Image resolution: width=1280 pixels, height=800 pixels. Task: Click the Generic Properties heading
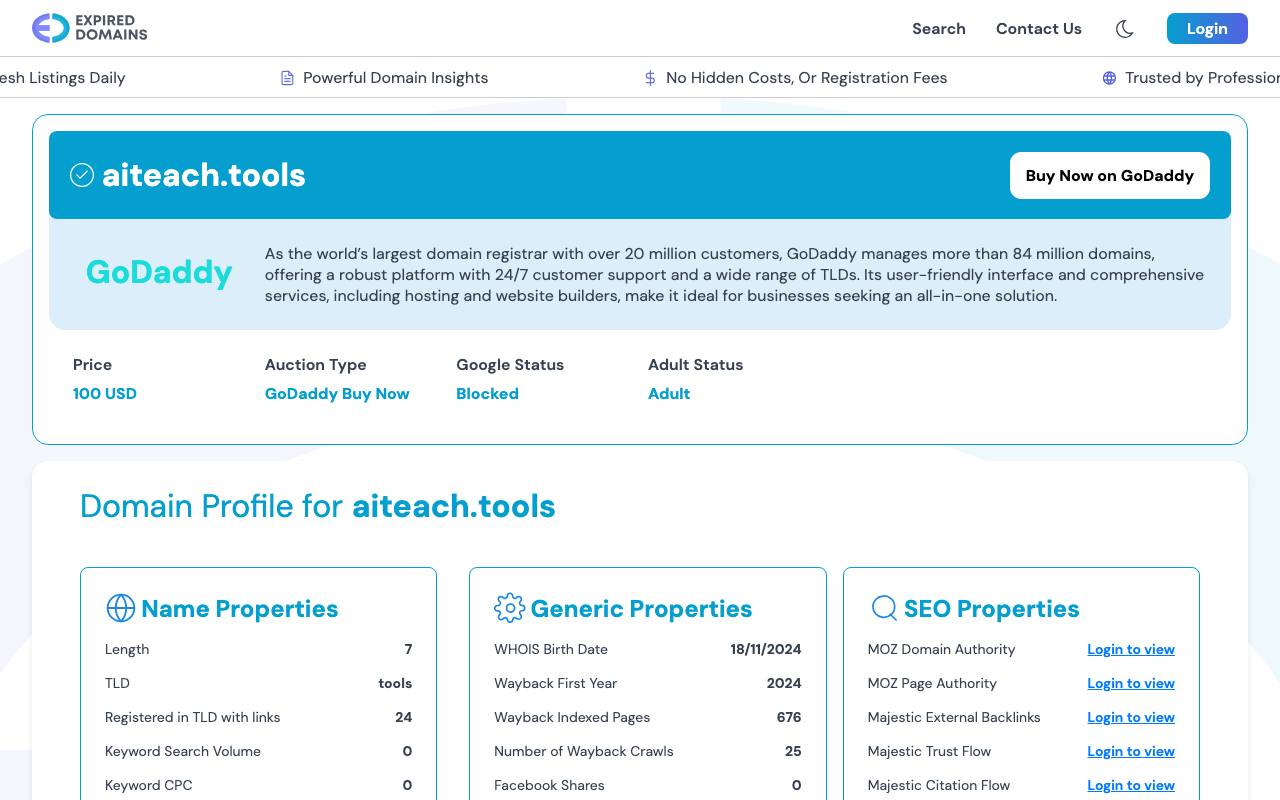(641, 608)
